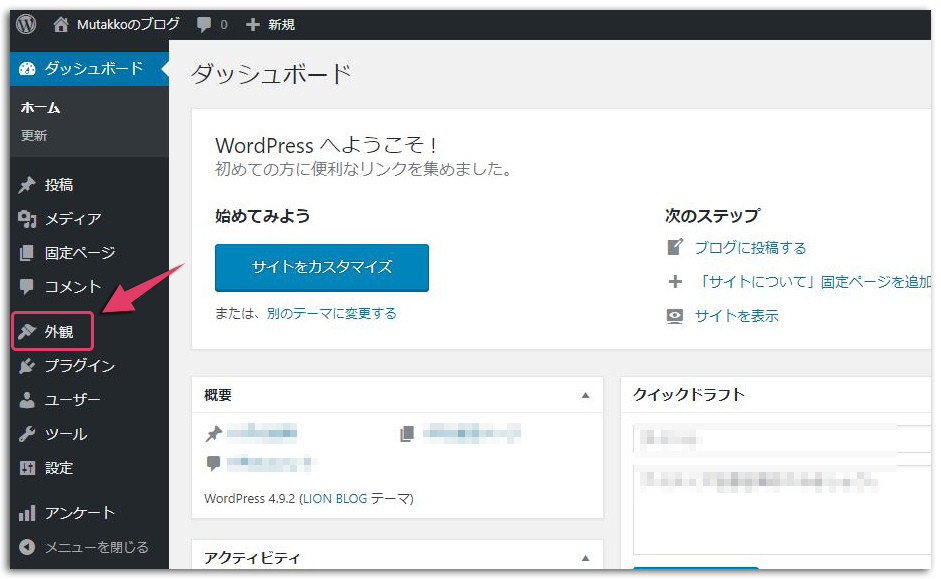This screenshot has height=579, width=941.
Task: Open the ブログに投稿する link
Action: click(750, 248)
